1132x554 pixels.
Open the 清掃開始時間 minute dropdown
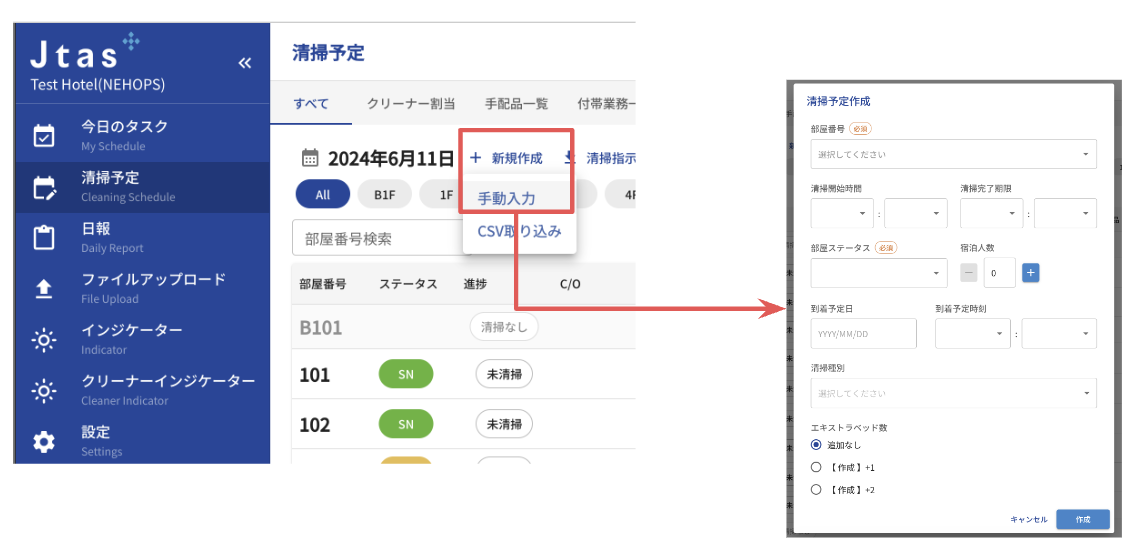[x=915, y=213]
